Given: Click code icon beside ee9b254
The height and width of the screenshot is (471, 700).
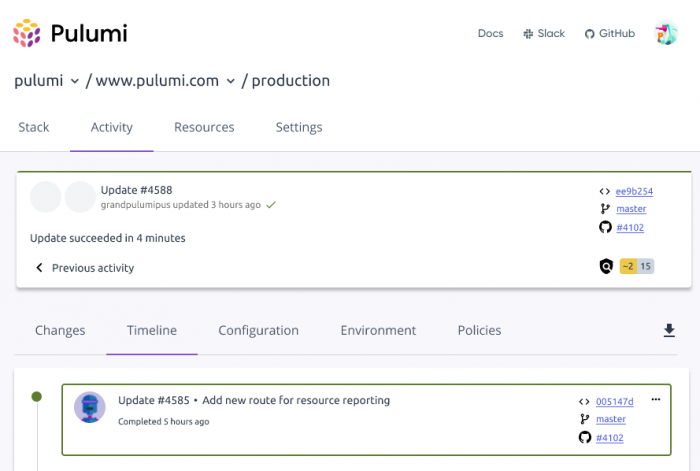Looking at the screenshot, I should [x=604, y=192].
